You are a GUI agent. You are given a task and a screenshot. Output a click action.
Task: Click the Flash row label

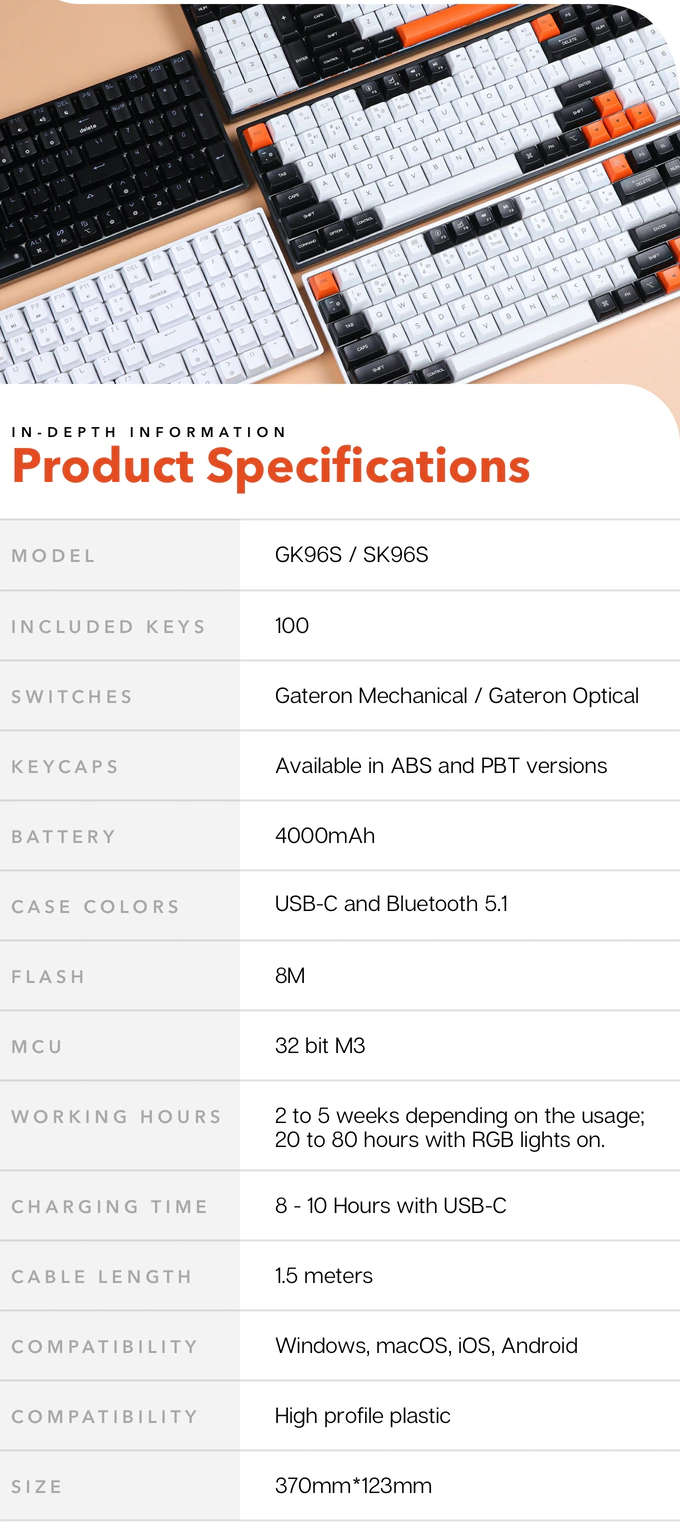(x=48, y=977)
